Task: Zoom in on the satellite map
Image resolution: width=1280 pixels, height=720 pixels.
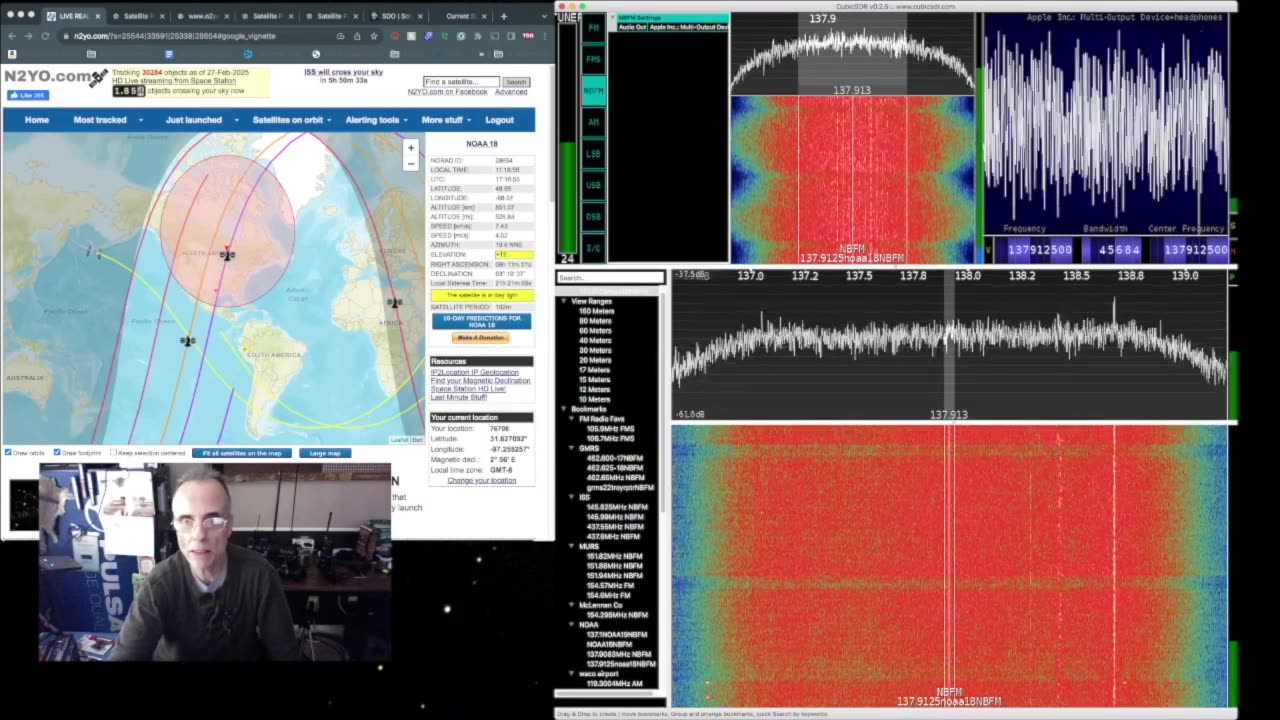Action: [410, 148]
